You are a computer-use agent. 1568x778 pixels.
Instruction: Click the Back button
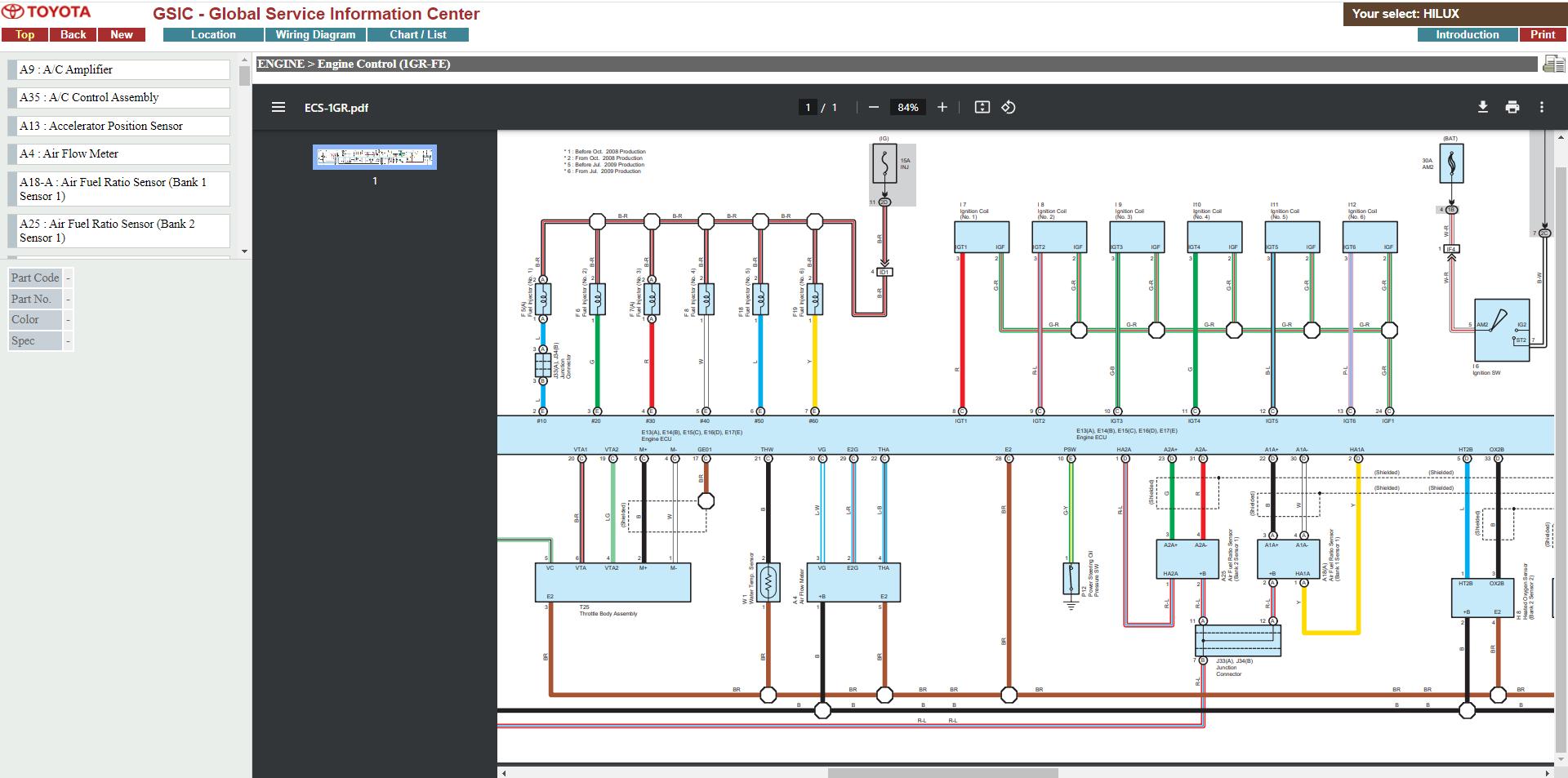(x=73, y=34)
